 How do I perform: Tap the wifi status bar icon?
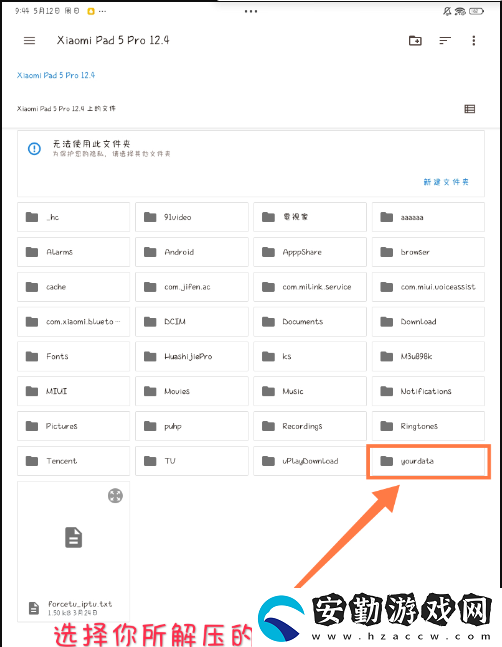pos(460,11)
